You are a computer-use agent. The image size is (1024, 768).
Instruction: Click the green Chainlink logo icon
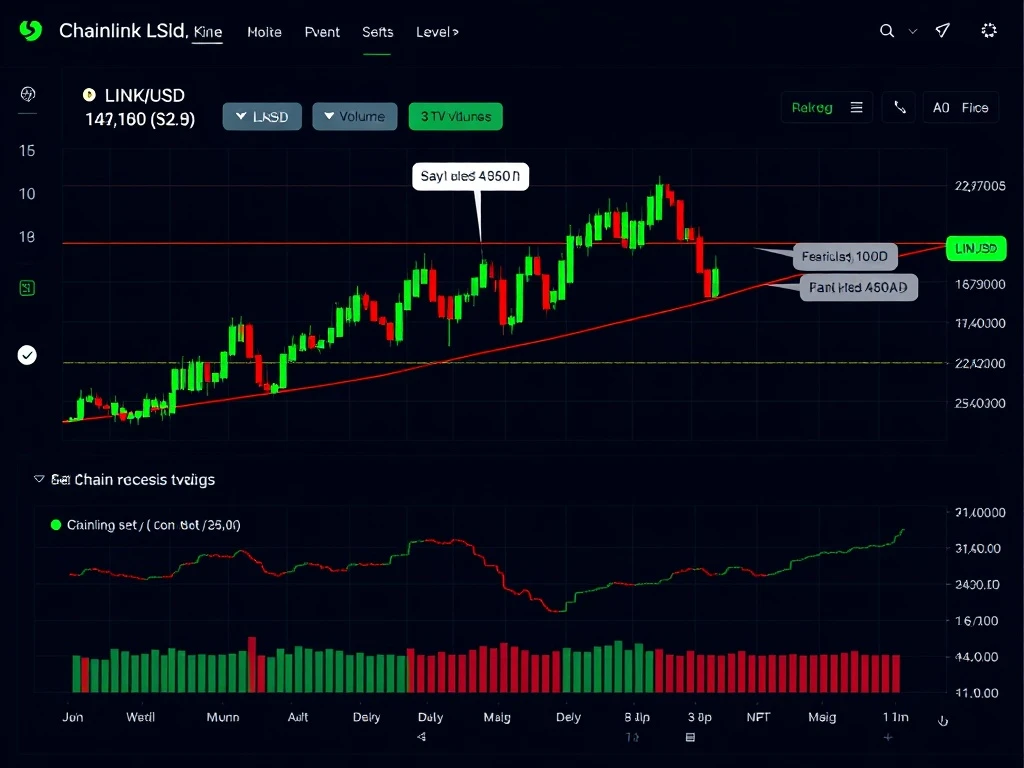(30, 31)
